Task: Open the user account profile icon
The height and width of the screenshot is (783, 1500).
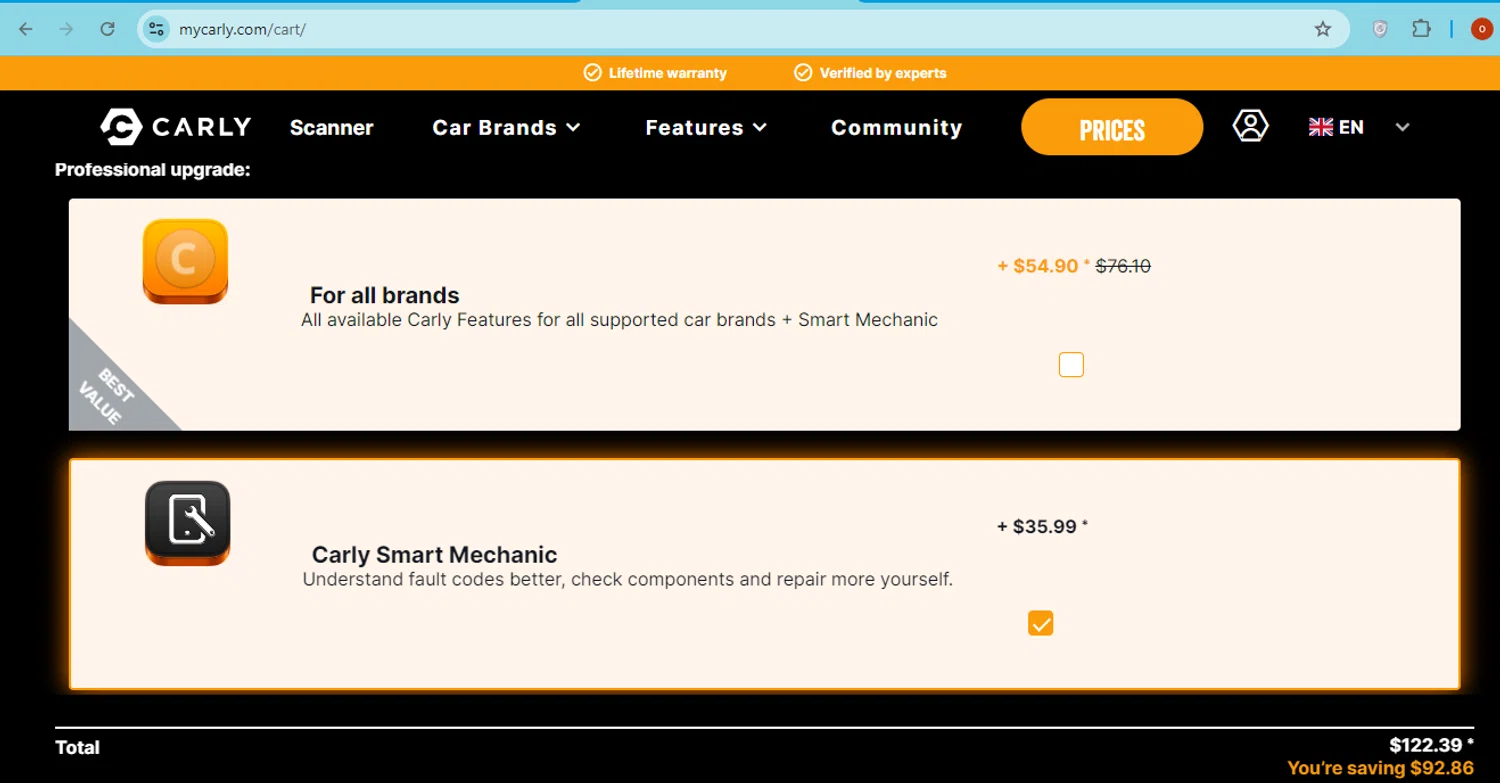Action: coord(1250,126)
